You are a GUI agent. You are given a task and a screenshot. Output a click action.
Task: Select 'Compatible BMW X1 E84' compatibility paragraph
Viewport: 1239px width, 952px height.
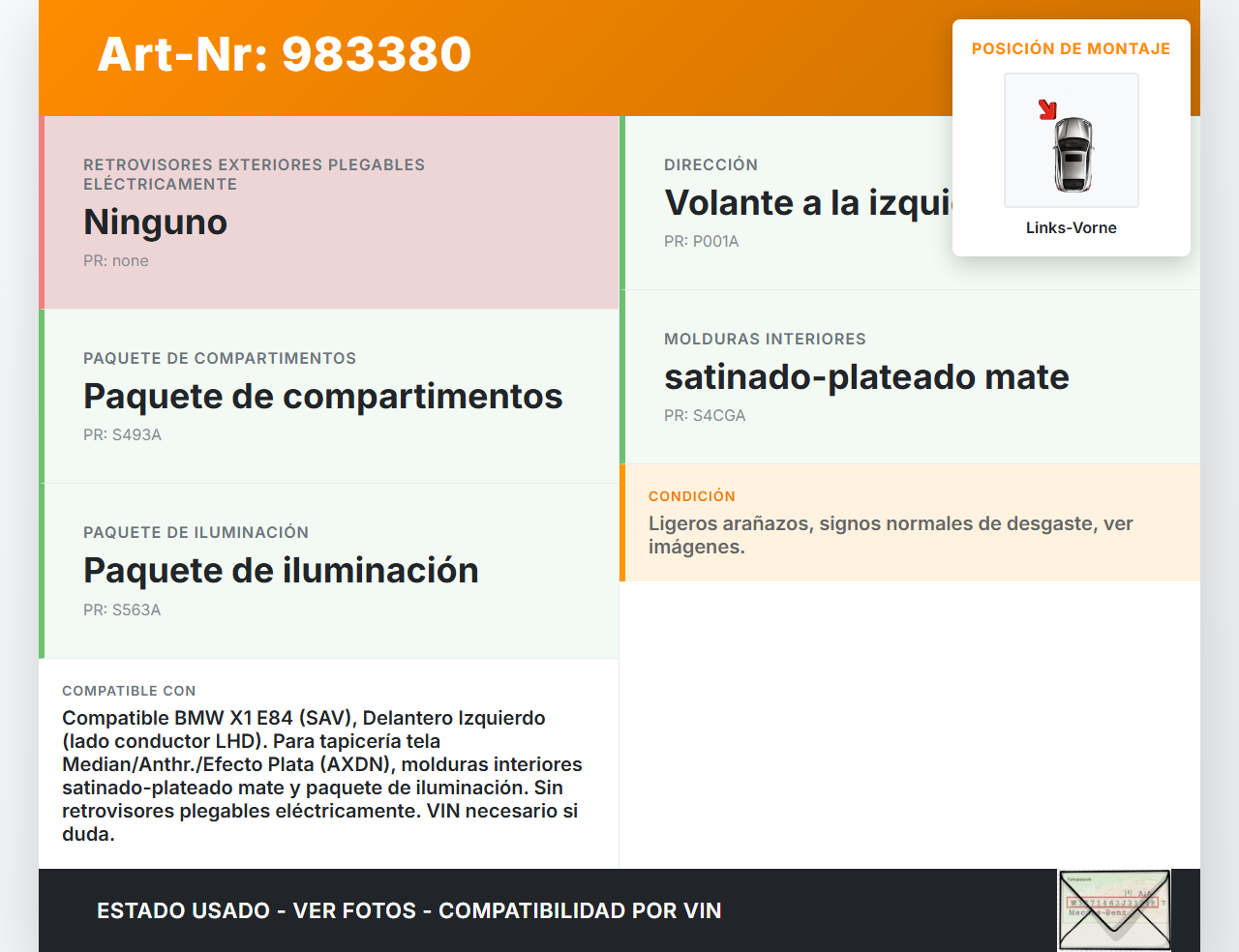point(322,776)
